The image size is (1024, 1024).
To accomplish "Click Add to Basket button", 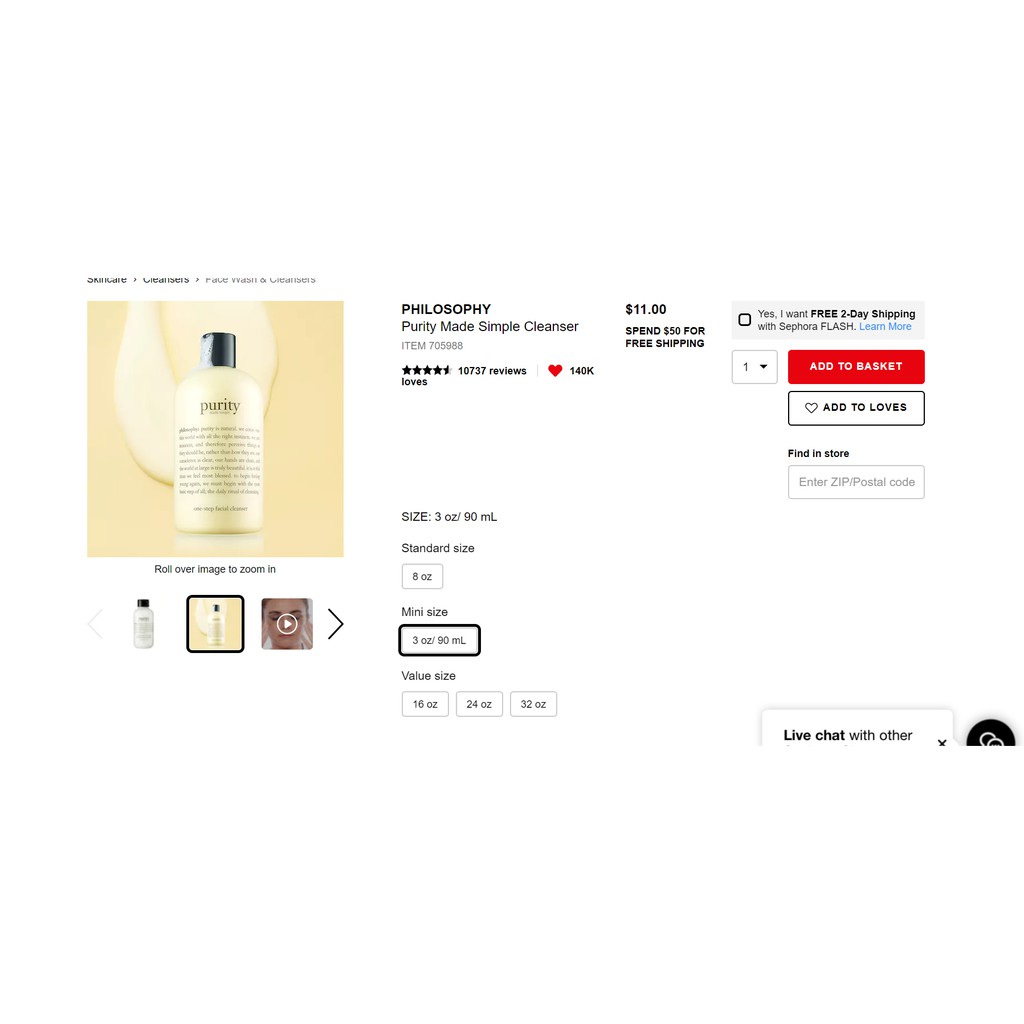I will [x=856, y=367].
